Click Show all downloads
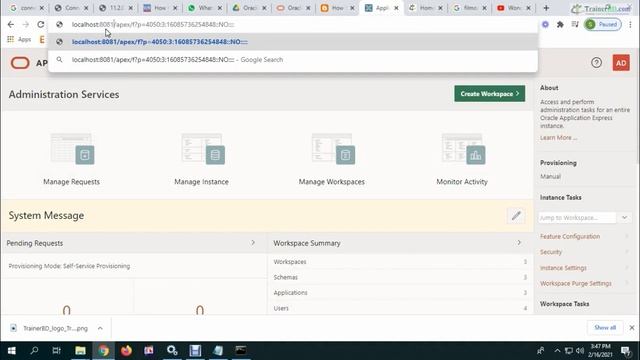 [605, 327]
